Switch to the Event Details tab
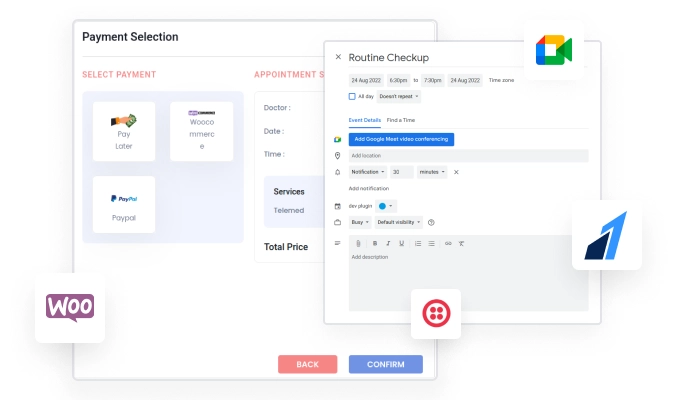684x400 pixels. pyautogui.click(x=365, y=120)
